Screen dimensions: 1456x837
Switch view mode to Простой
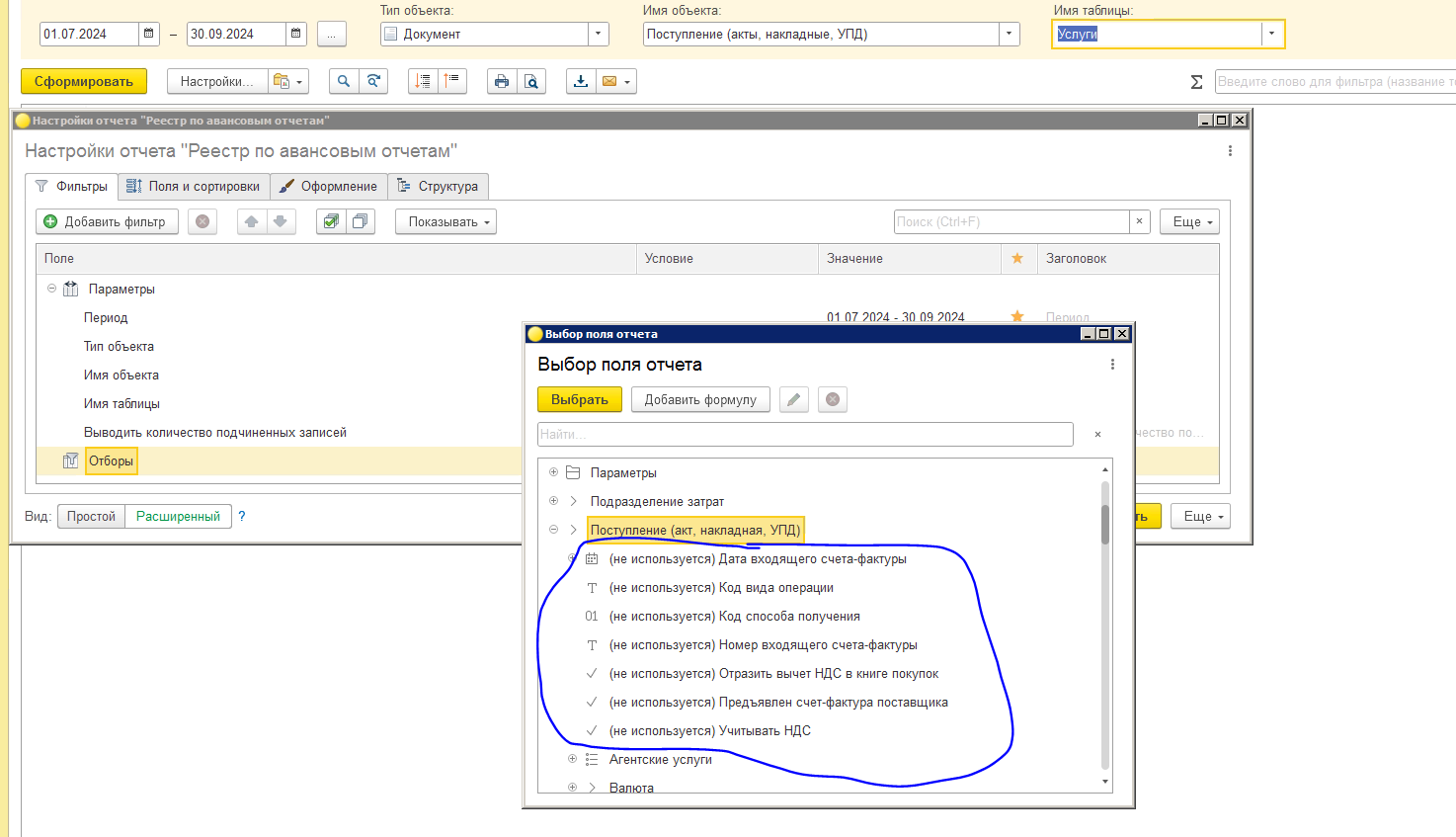(91, 516)
